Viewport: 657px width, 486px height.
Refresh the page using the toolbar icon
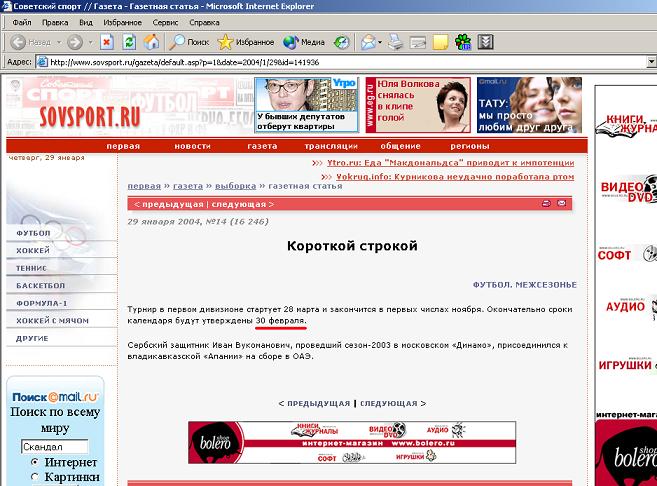[x=129, y=42]
